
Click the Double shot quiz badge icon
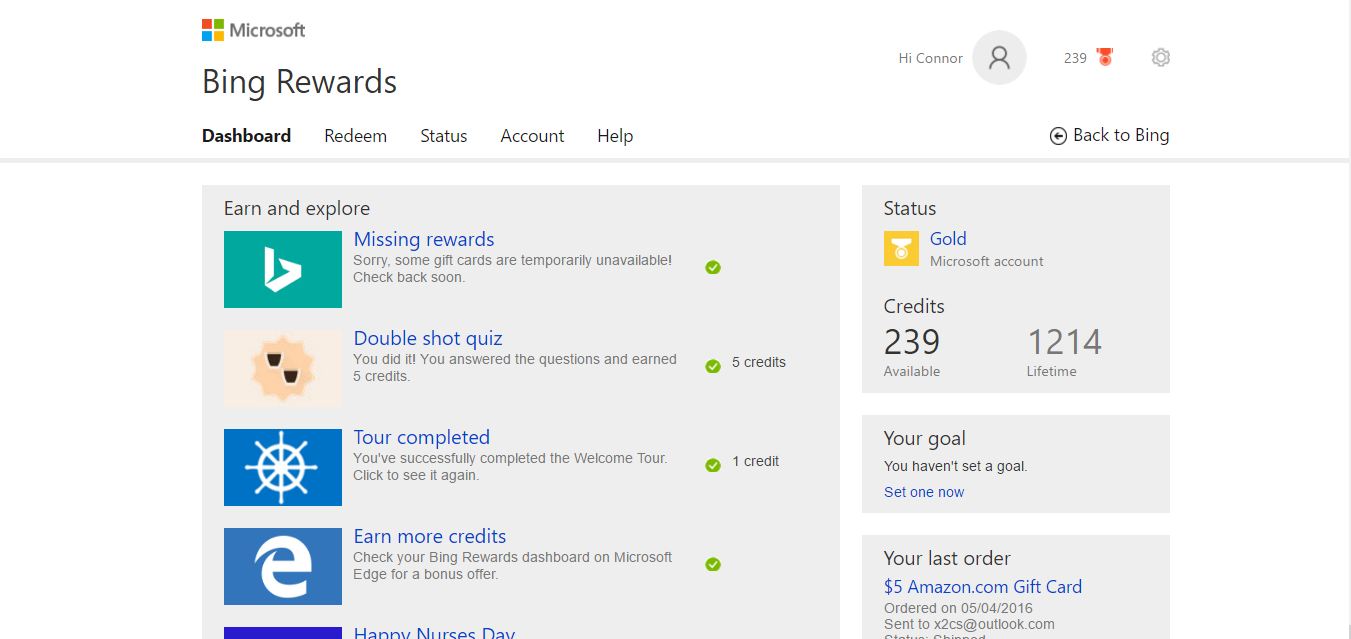pos(283,368)
